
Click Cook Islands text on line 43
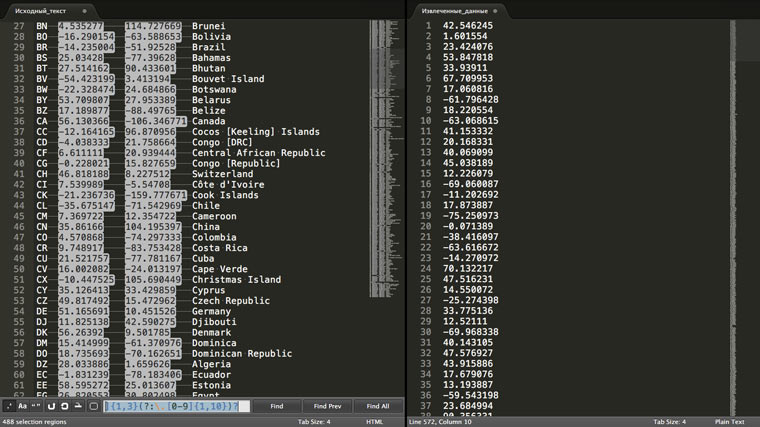point(225,195)
